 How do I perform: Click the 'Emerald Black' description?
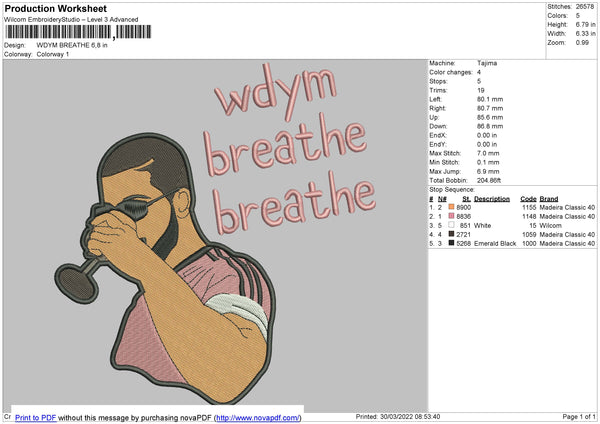[x=495, y=243]
